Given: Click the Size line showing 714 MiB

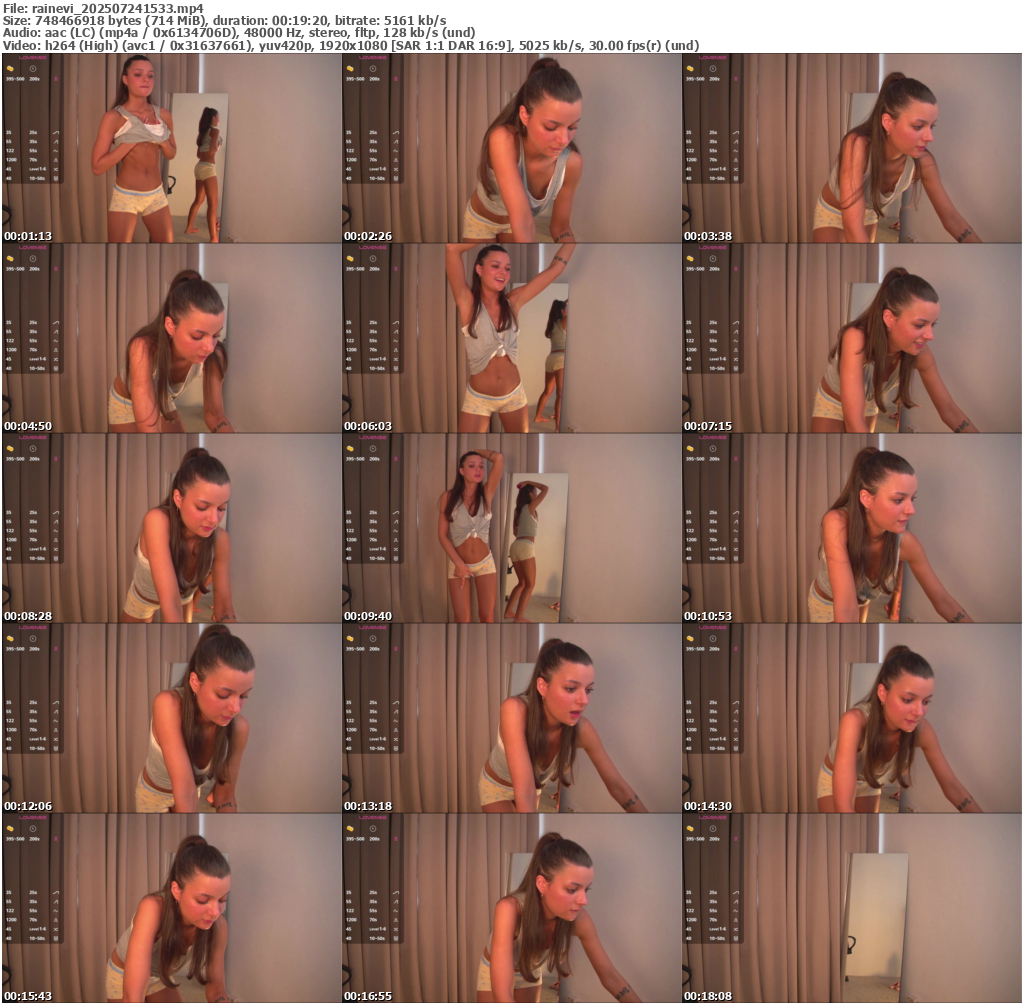Looking at the screenshot, I should (224, 21).
